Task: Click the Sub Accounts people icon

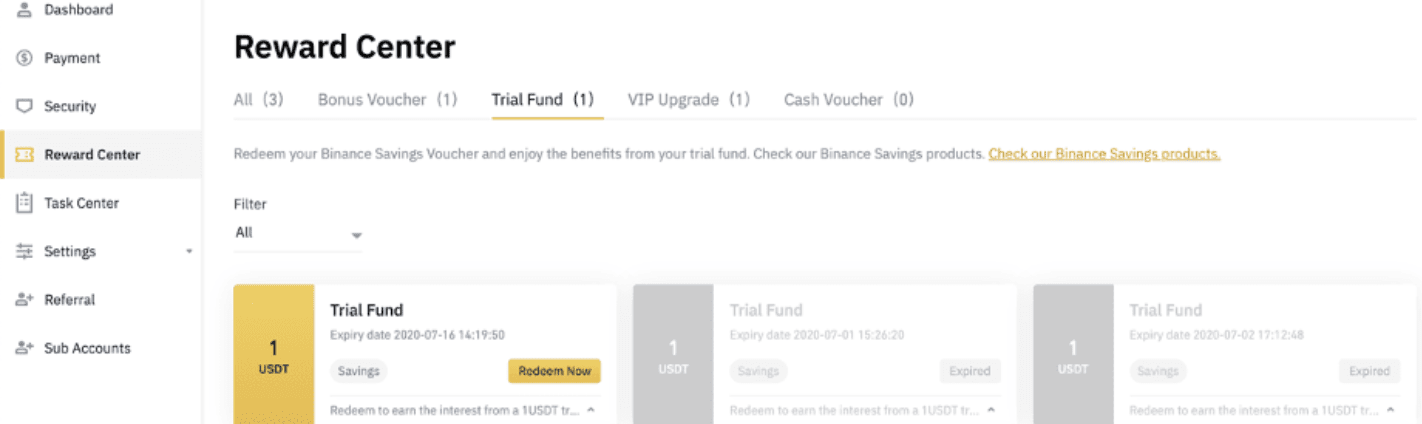Action: pos(25,348)
